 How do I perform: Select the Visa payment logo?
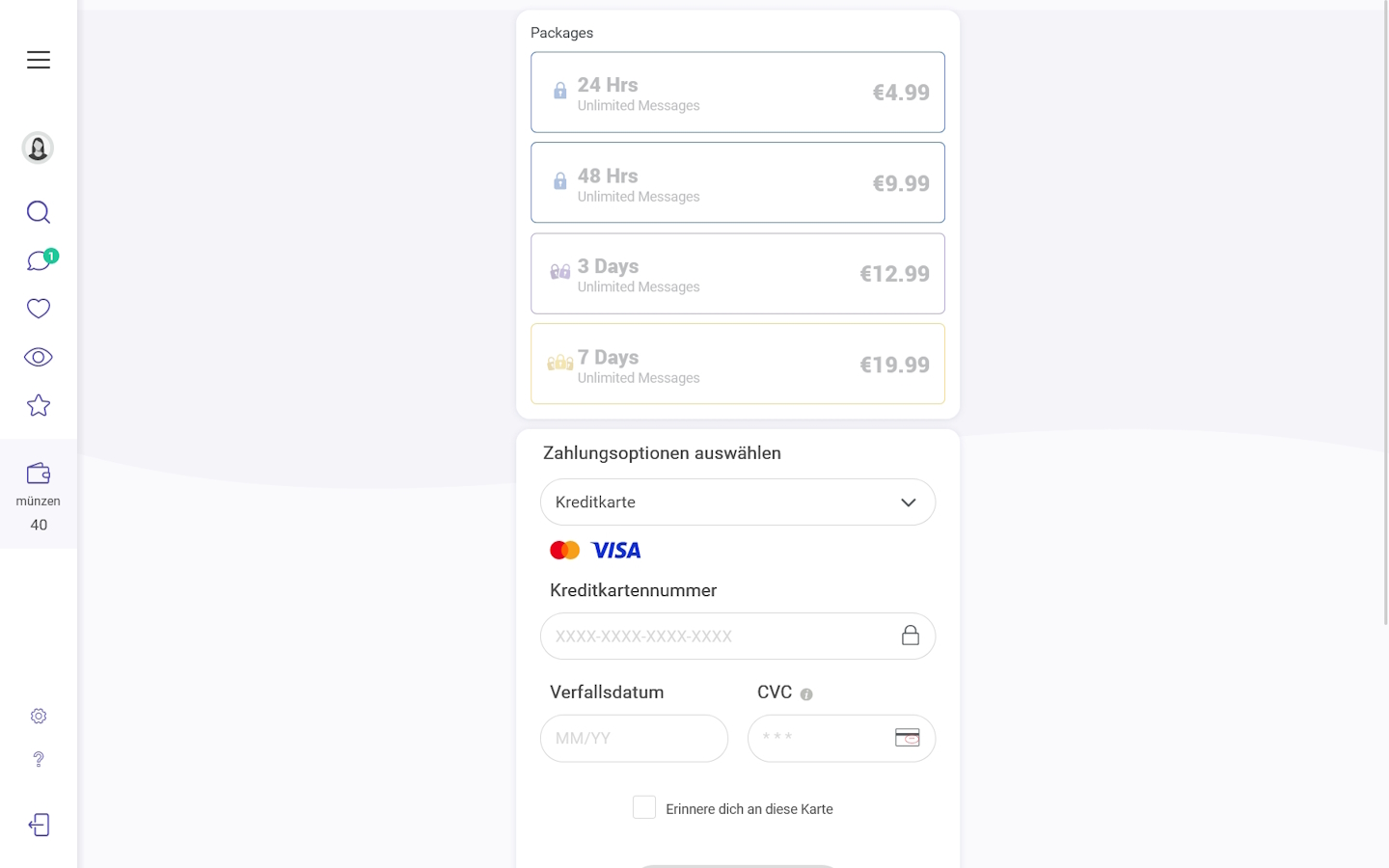(616, 549)
